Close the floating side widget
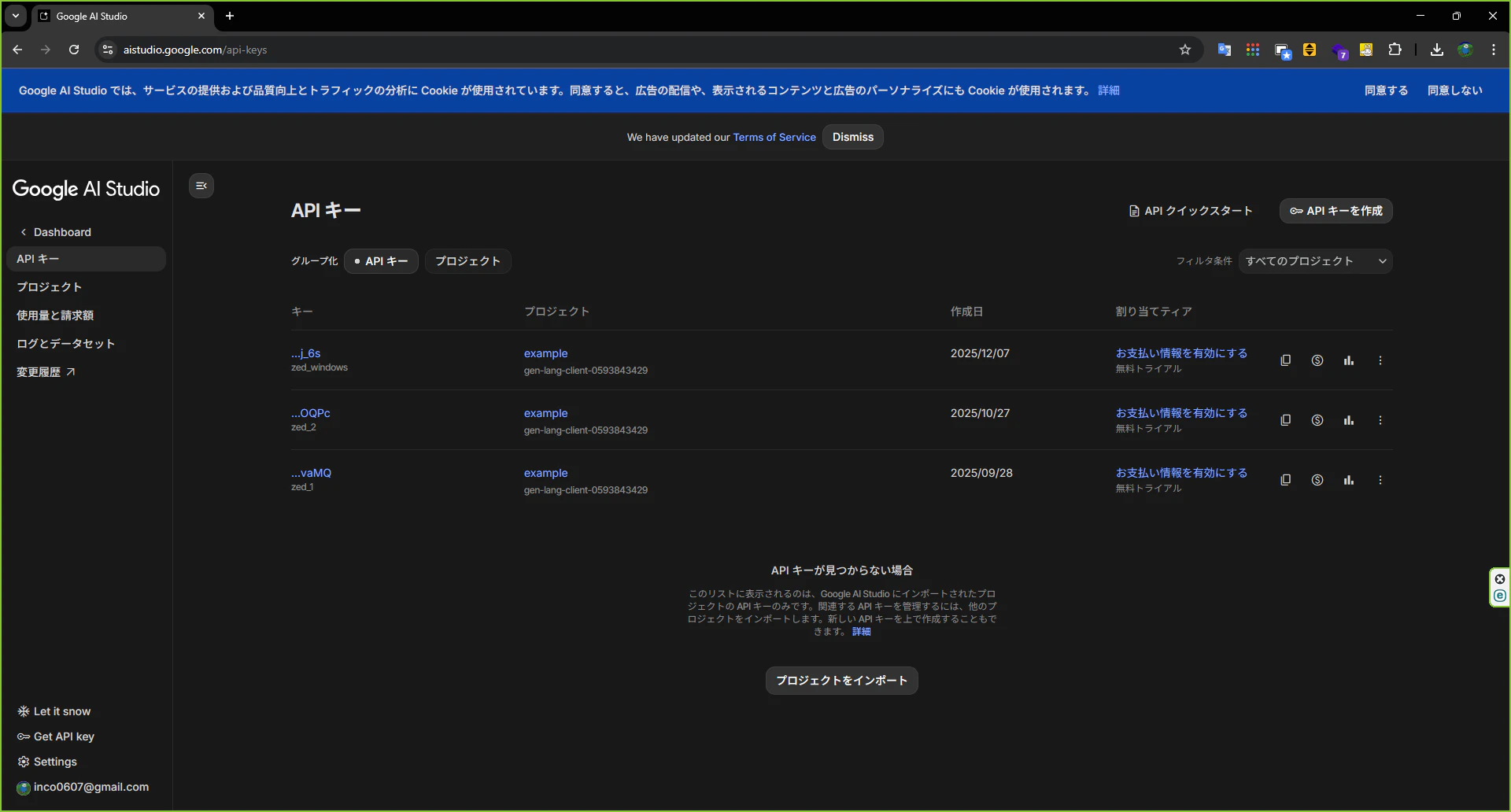This screenshot has width=1511, height=812. coord(1500,579)
